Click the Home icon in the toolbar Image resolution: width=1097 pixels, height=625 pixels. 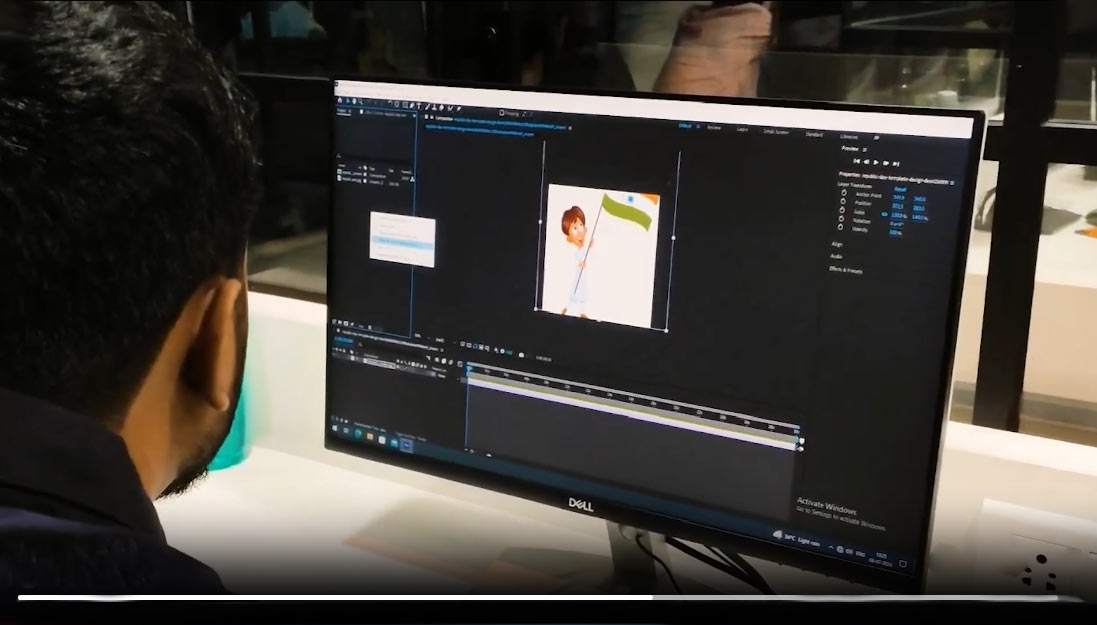pyautogui.click(x=340, y=100)
